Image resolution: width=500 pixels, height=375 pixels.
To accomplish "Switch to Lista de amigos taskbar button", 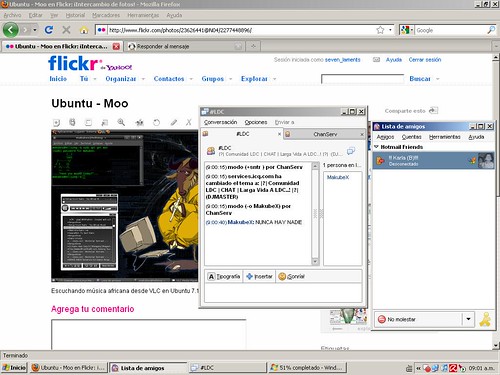I will [149, 368].
